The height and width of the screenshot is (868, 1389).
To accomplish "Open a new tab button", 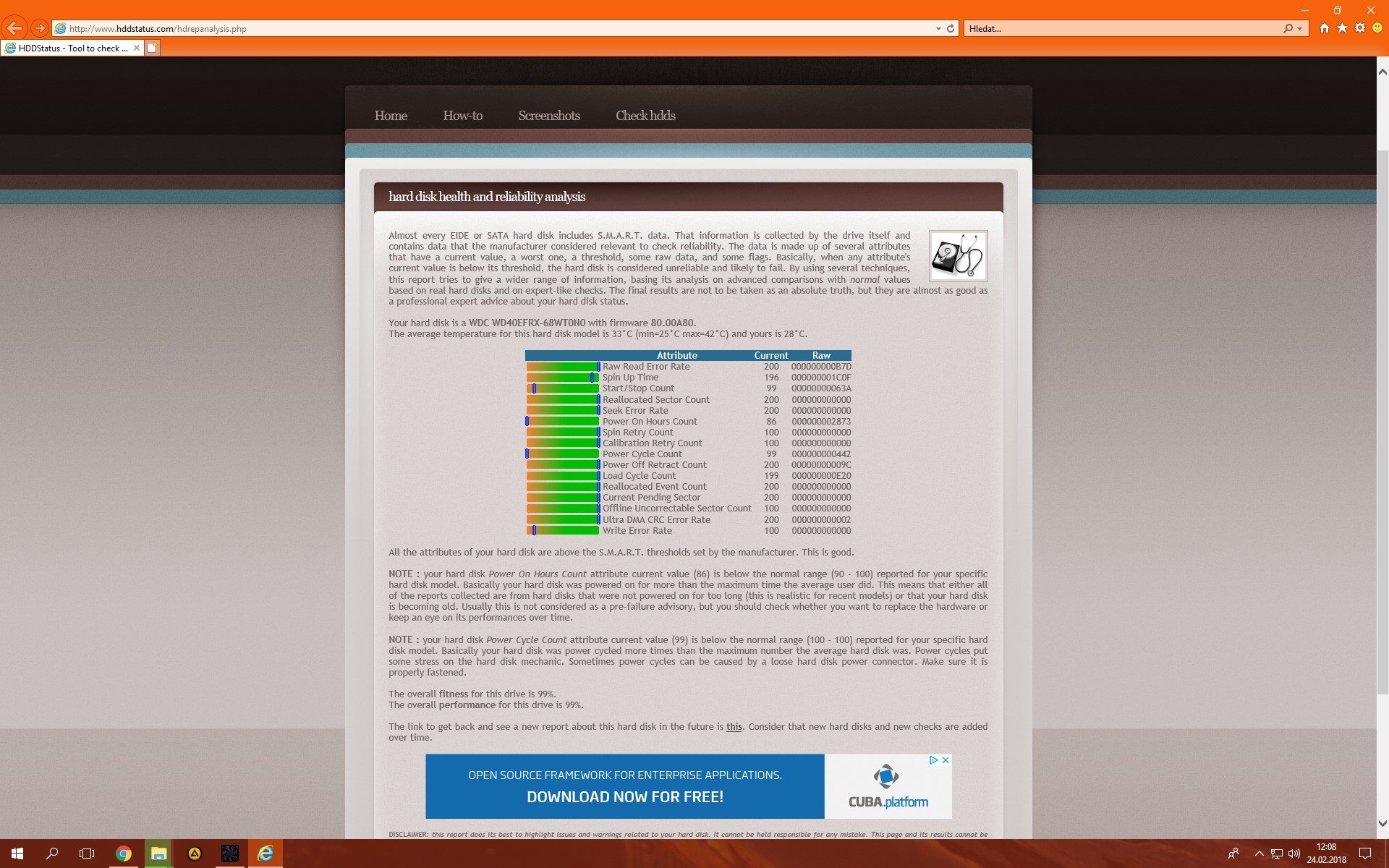I will pyautogui.click(x=152, y=48).
